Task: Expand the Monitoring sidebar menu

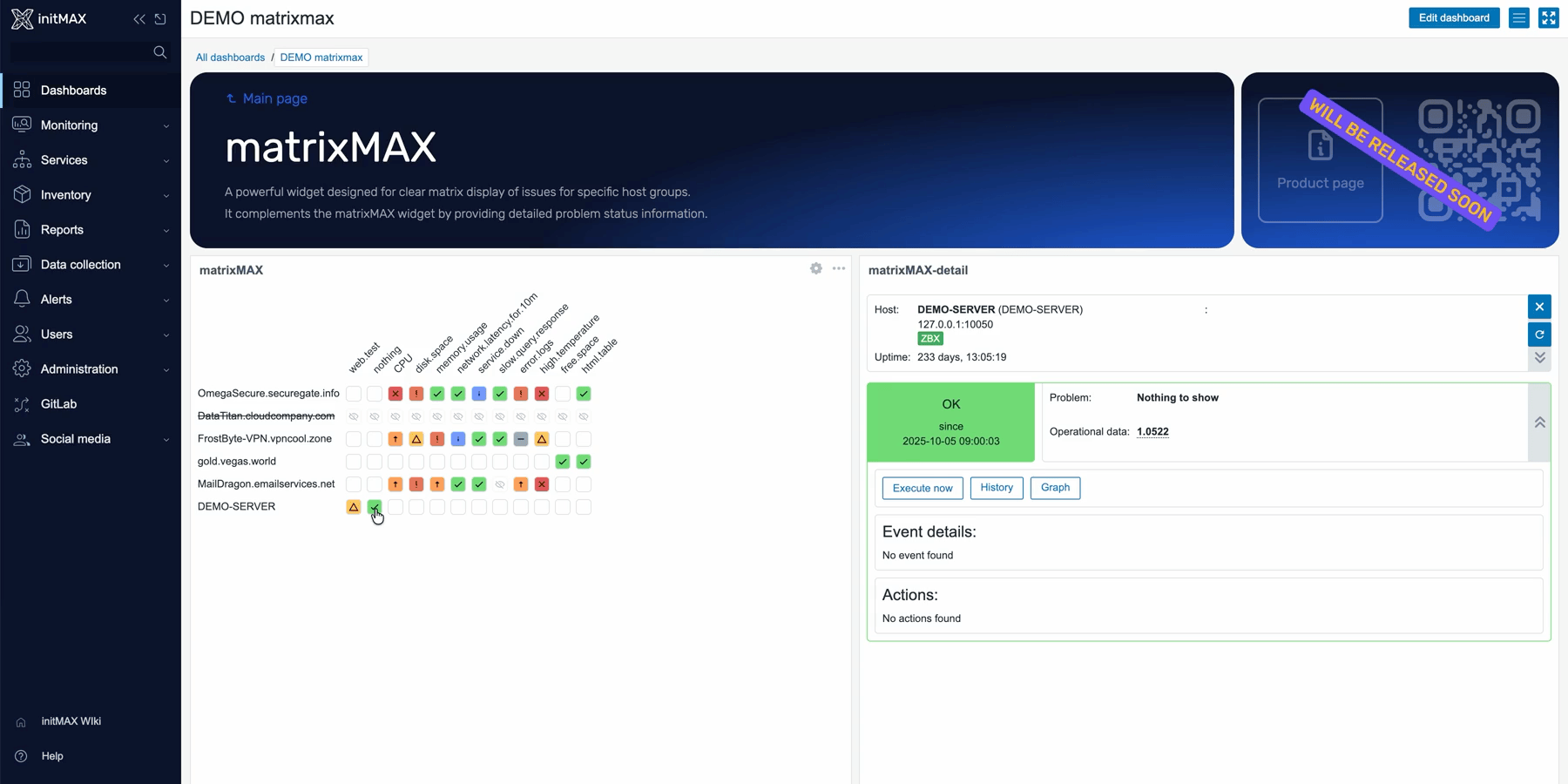Action: click(x=91, y=125)
